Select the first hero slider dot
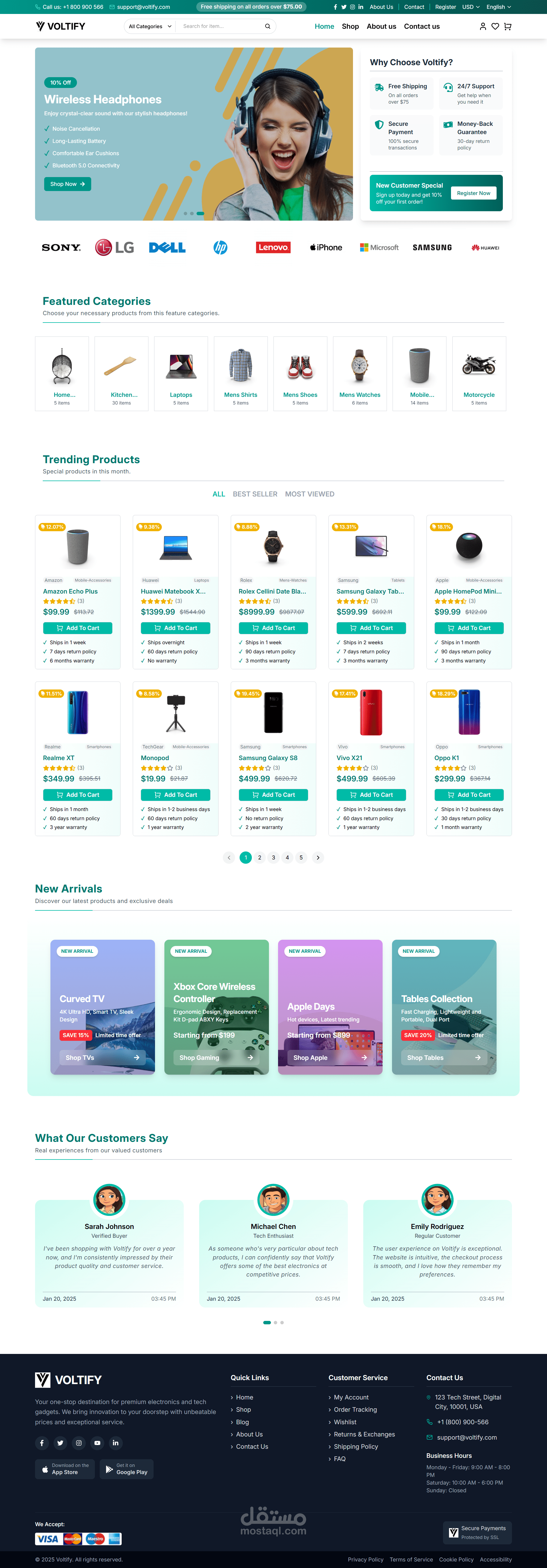The image size is (547, 1568). click(185, 214)
